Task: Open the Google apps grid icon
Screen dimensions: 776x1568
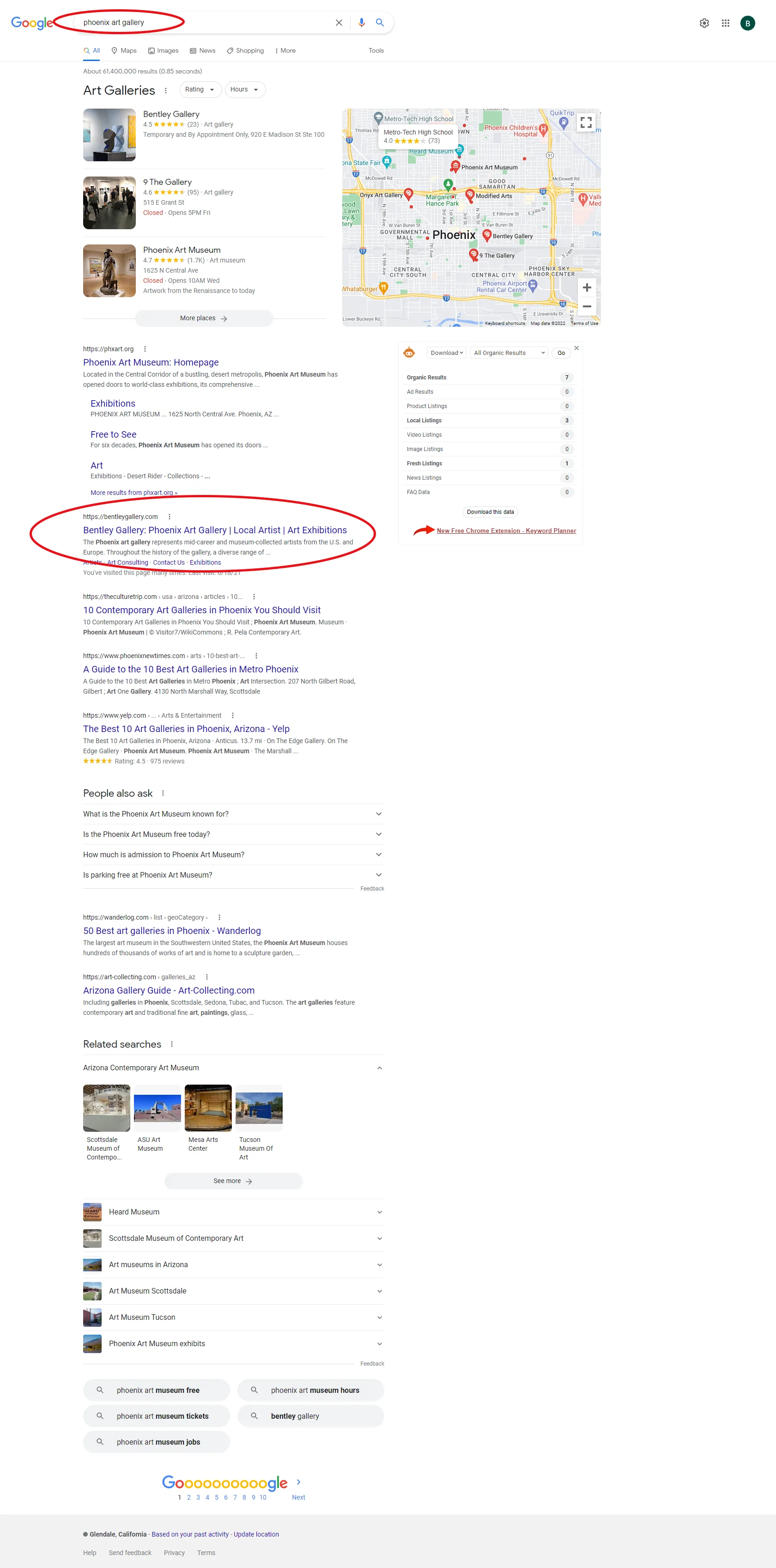Action: coord(726,23)
